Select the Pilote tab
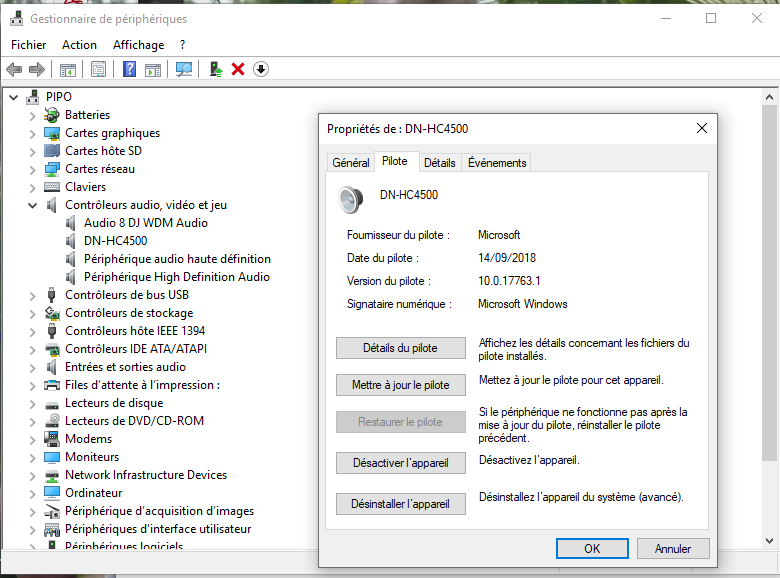Viewport: 780px width, 578px height. coord(394,161)
